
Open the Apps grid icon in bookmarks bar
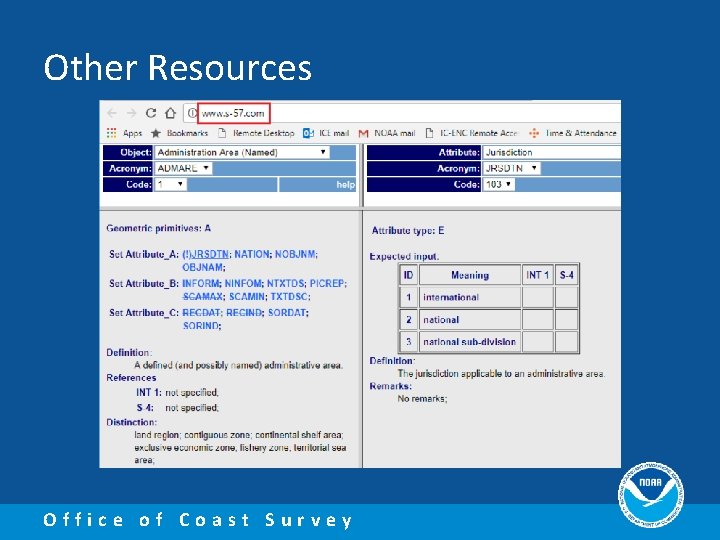tap(111, 133)
